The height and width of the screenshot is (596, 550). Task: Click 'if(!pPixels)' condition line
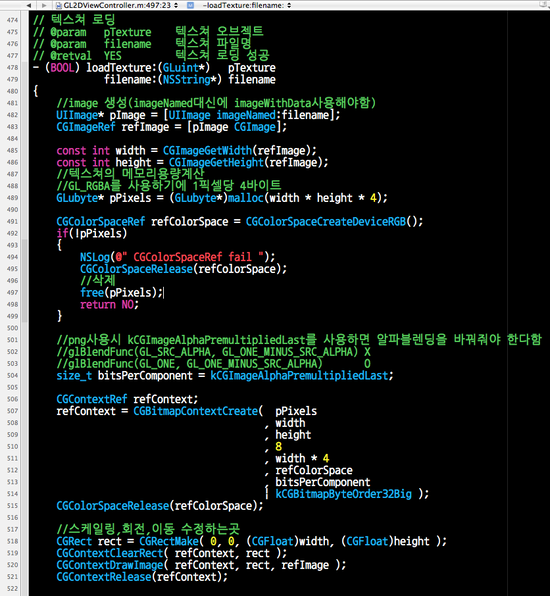pyautogui.click(x=92, y=233)
